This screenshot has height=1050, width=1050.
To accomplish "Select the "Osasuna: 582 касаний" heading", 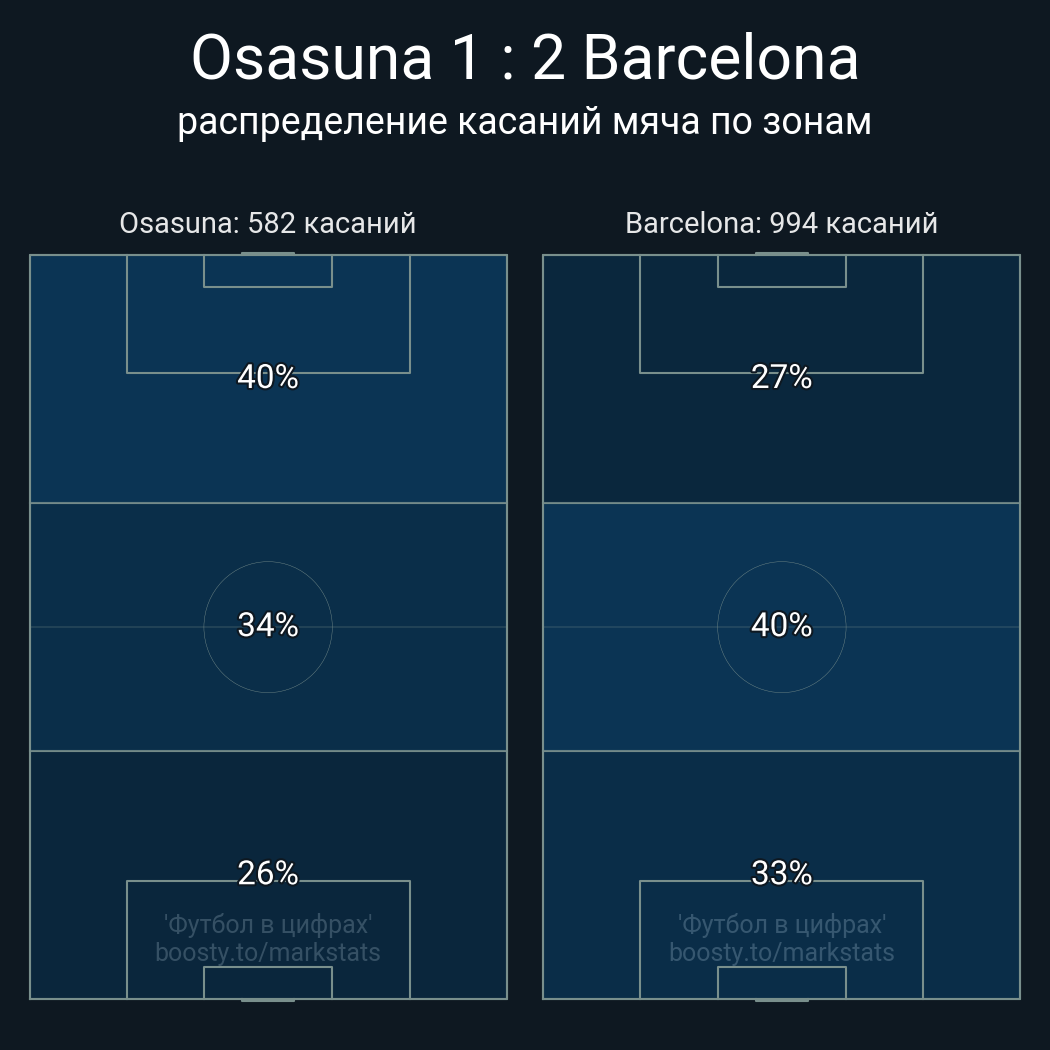I will [267, 223].
